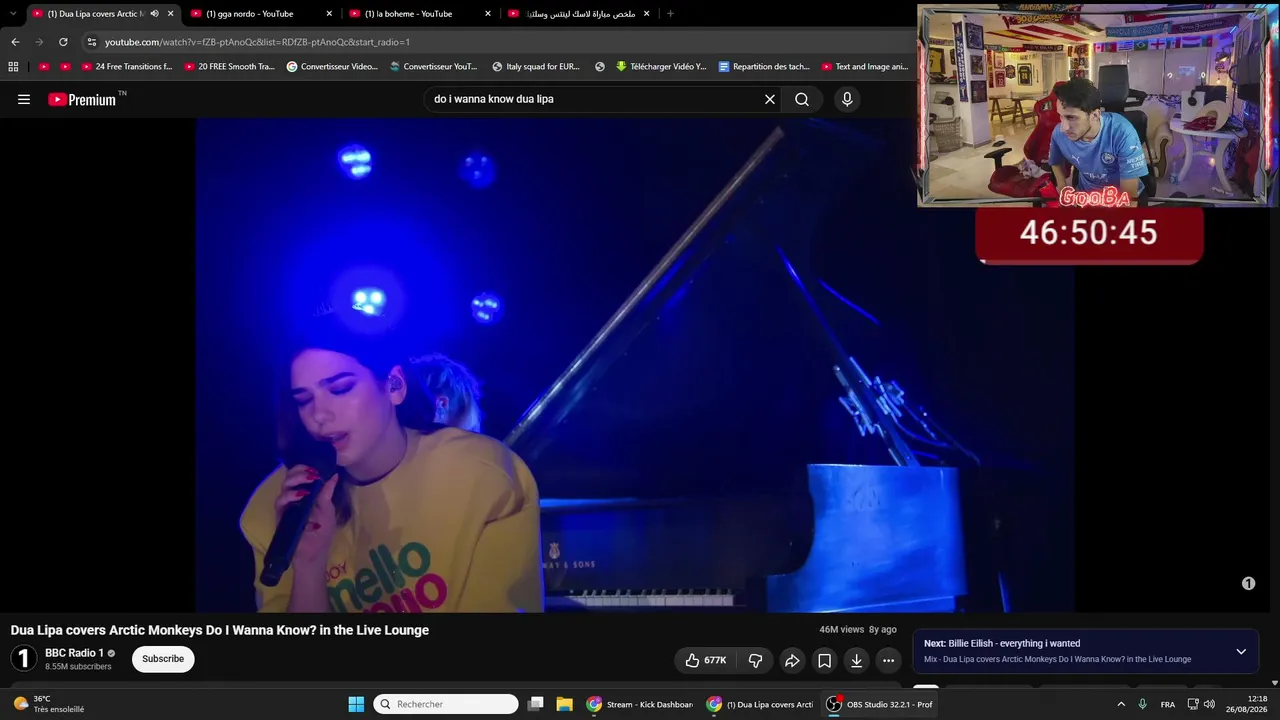Close the Arabic-titled YouTube tab
This screenshot has width=1280, height=720.
[x=646, y=14]
